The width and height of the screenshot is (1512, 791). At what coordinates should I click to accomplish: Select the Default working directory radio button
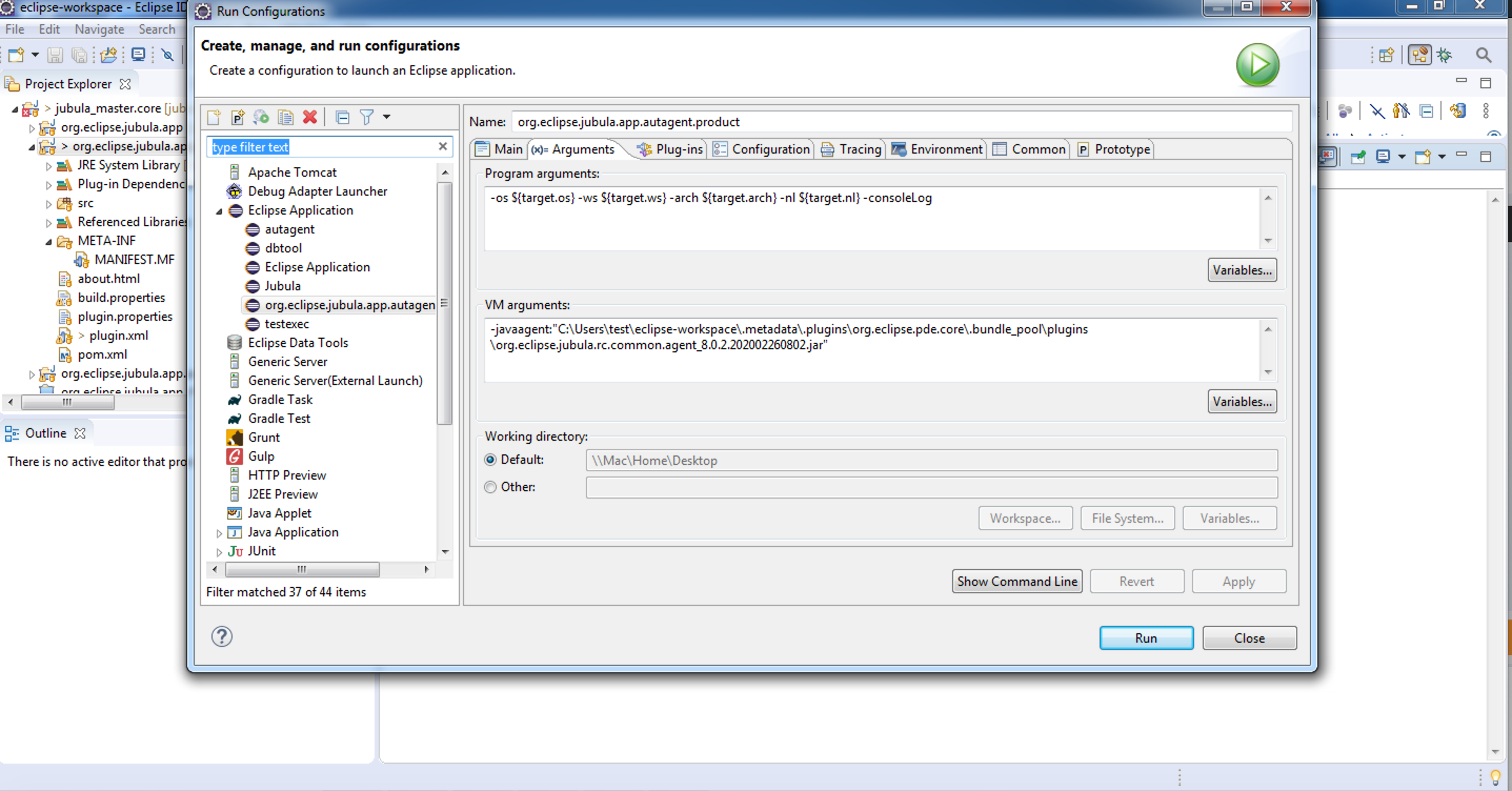[490, 460]
